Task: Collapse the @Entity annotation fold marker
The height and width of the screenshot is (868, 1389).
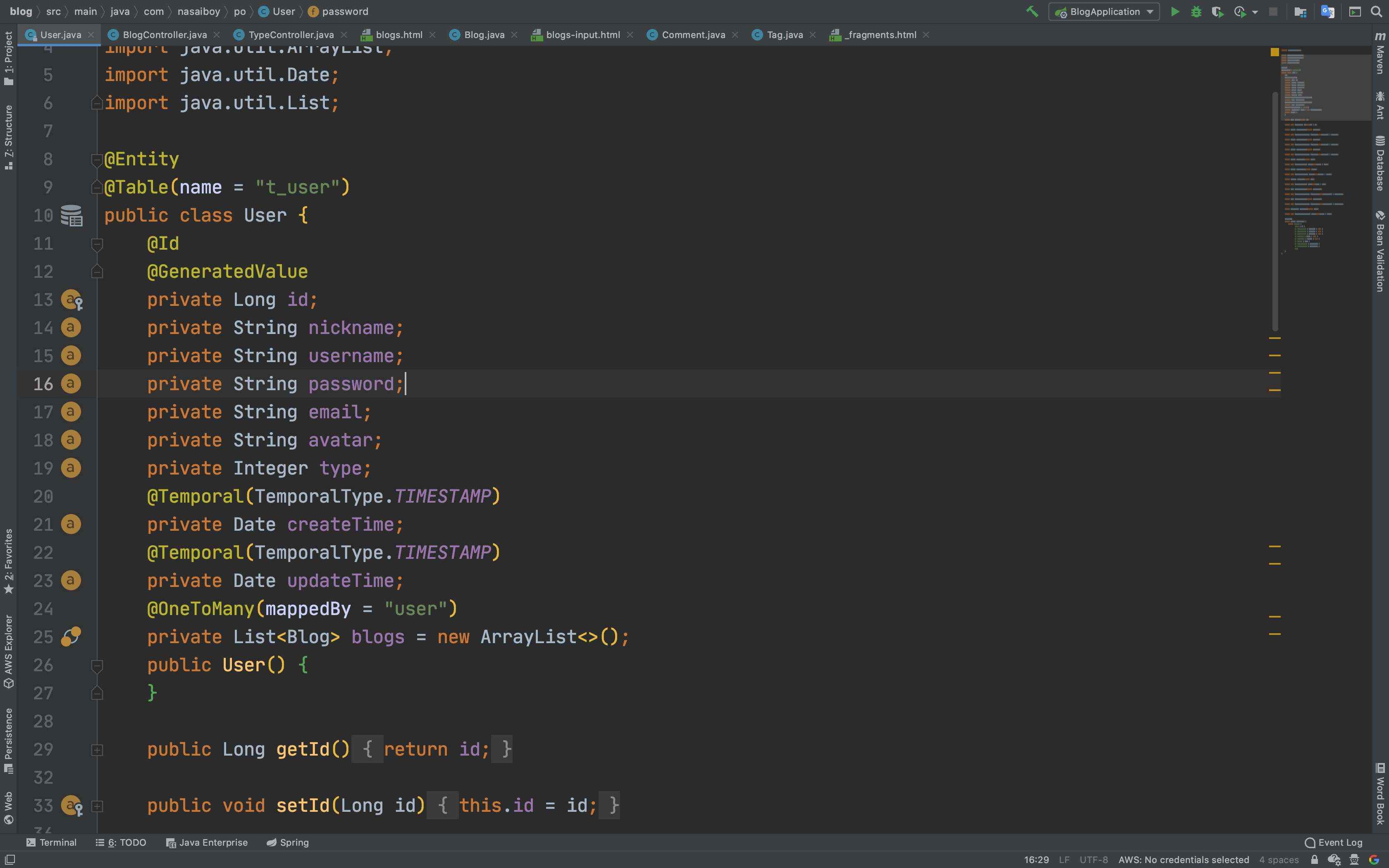Action: (97, 160)
